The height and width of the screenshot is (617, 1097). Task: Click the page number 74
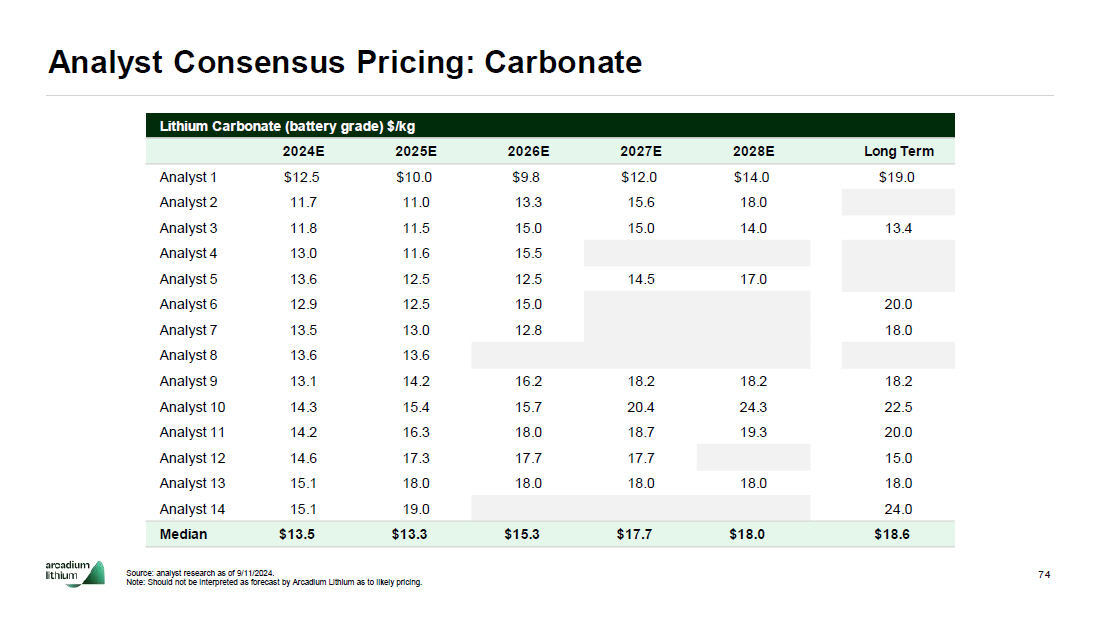pos(1044,575)
